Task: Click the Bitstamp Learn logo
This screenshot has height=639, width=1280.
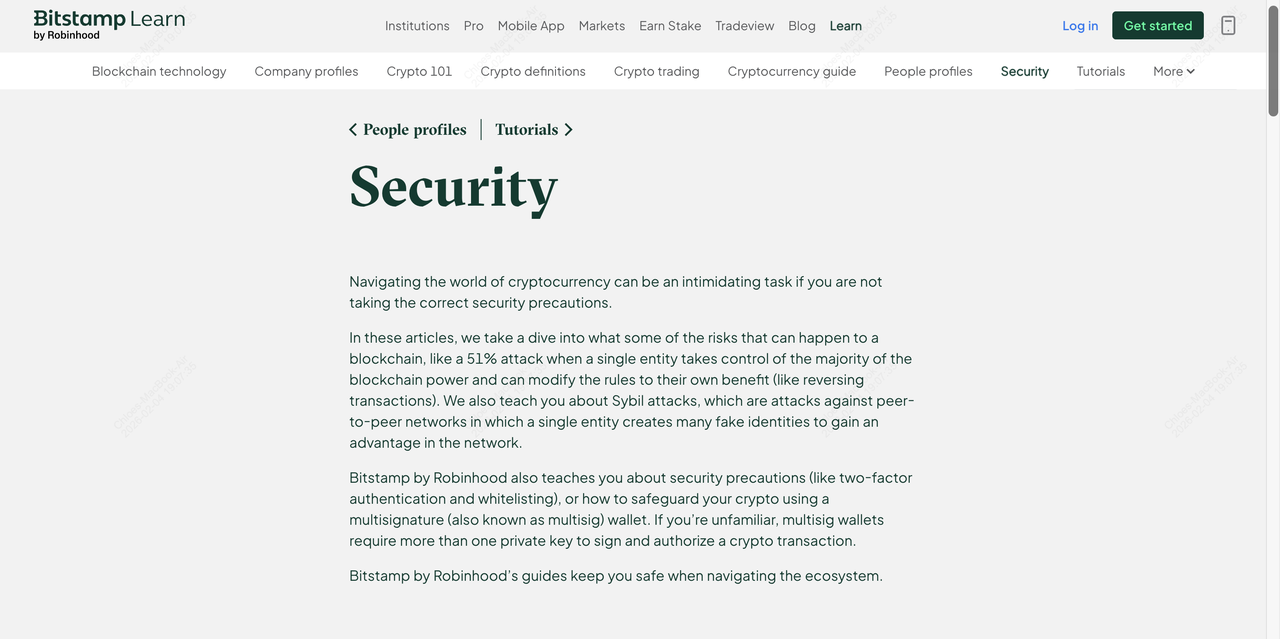Action: (x=108, y=25)
